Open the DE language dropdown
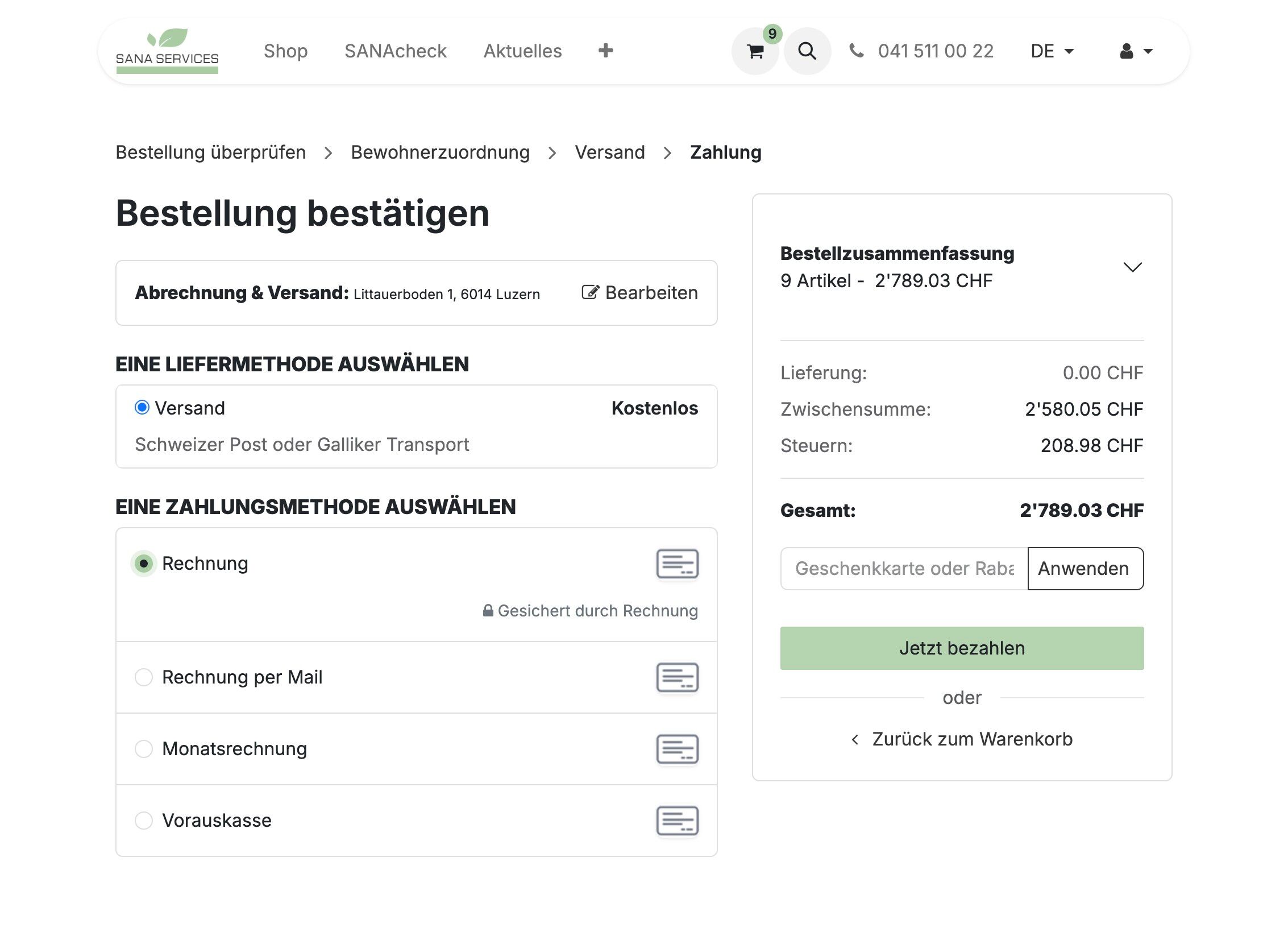 point(1052,51)
